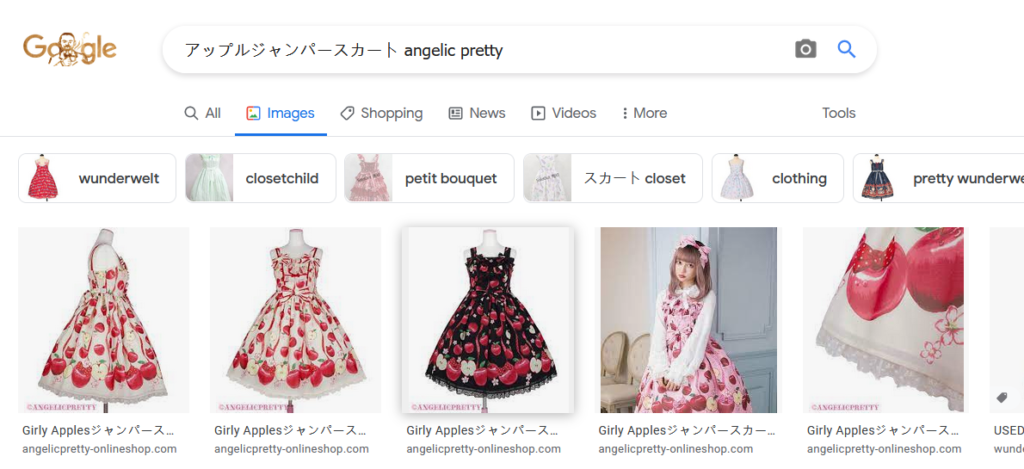Switch to the Shopping tab

381,113
